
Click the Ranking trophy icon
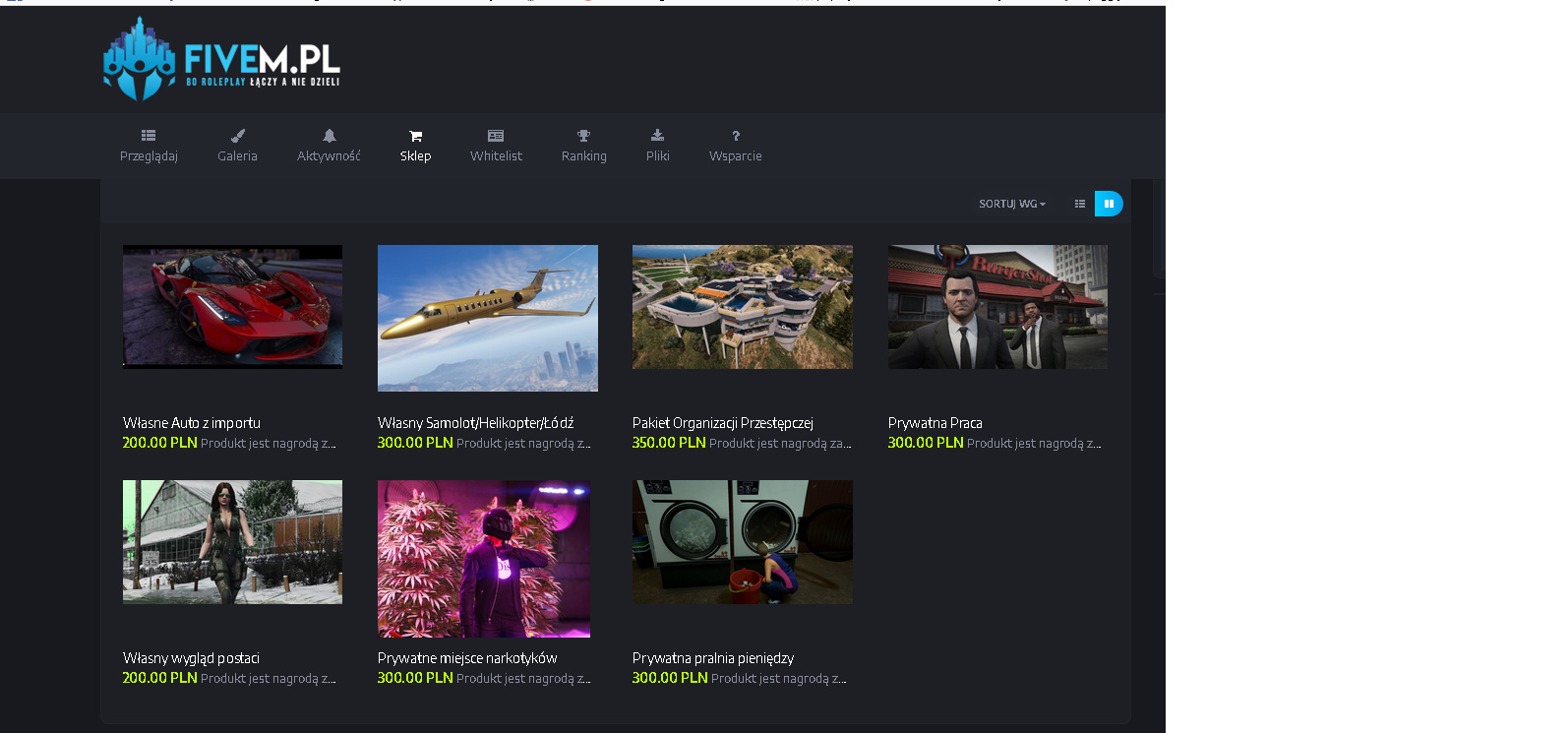tap(583, 136)
